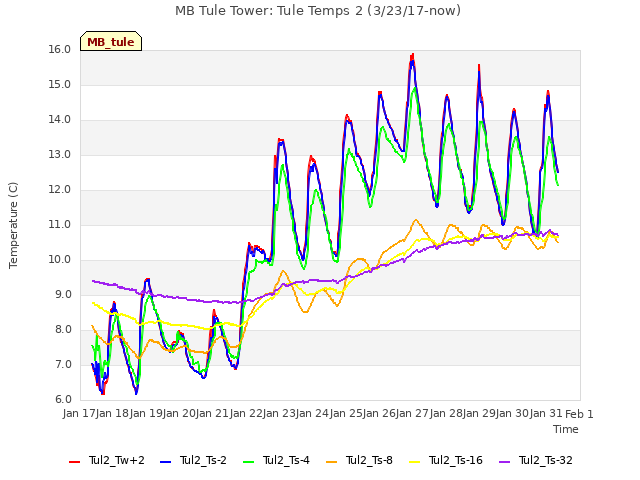Click the 11.0 y-axis tick label
Viewport: 640px width, 480px height.
pyautogui.click(x=60, y=224)
